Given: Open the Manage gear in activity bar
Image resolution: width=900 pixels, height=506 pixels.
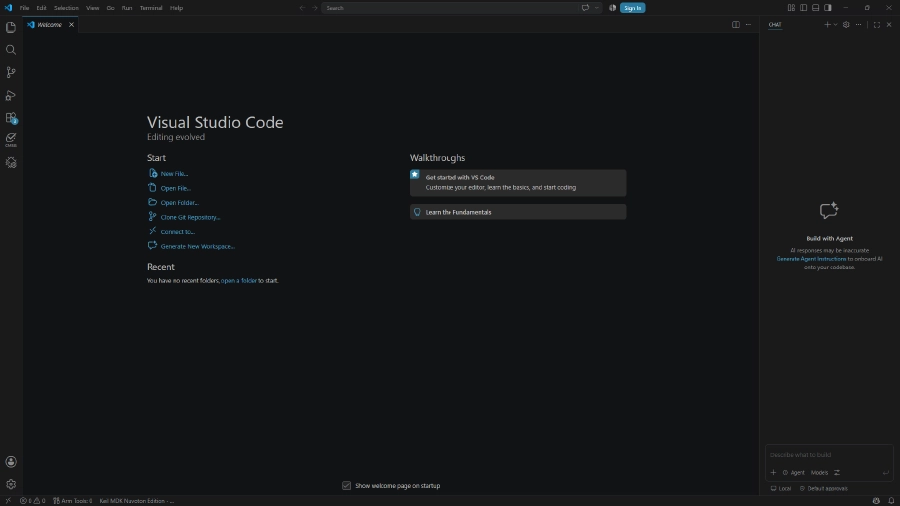Looking at the screenshot, I should click(11, 484).
